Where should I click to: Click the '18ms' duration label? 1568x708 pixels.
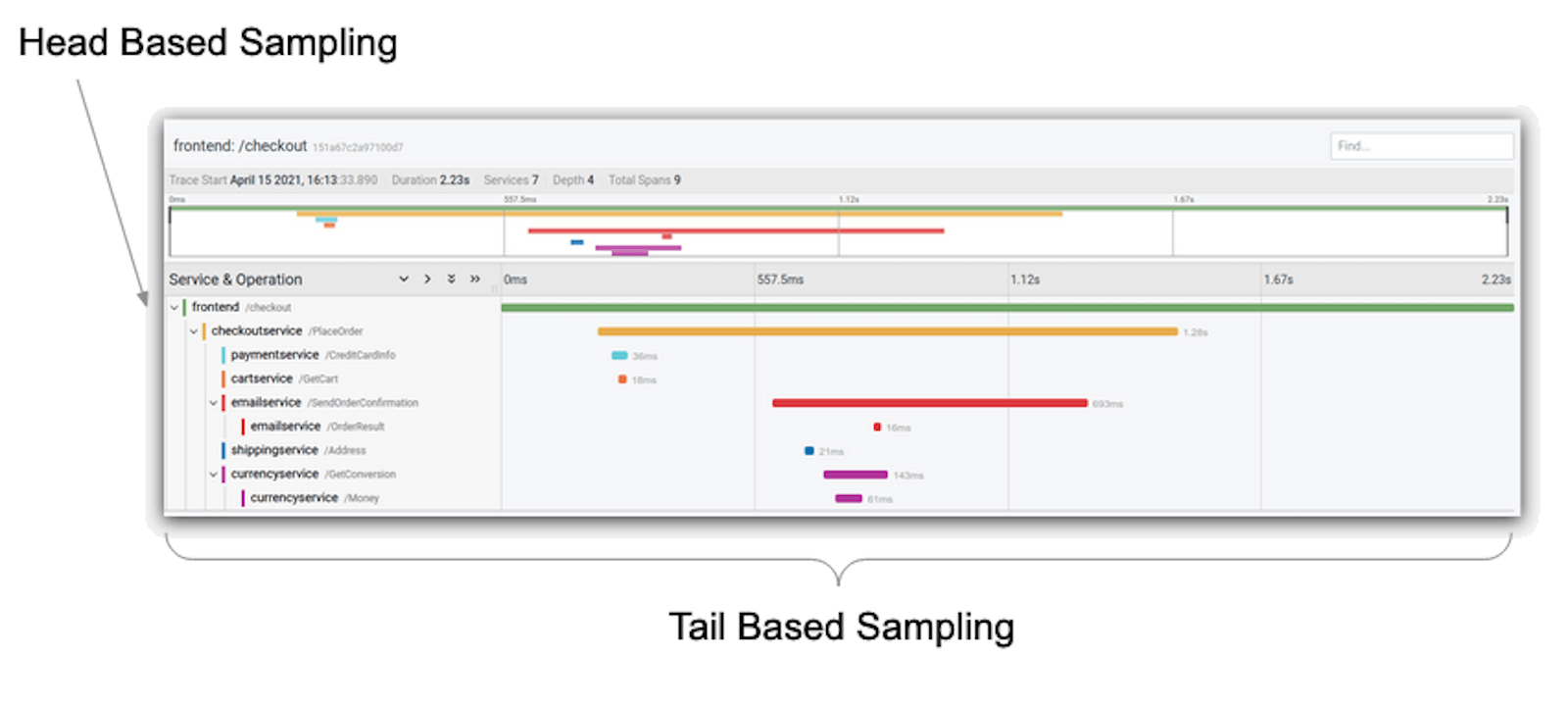(x=644, y=380)
